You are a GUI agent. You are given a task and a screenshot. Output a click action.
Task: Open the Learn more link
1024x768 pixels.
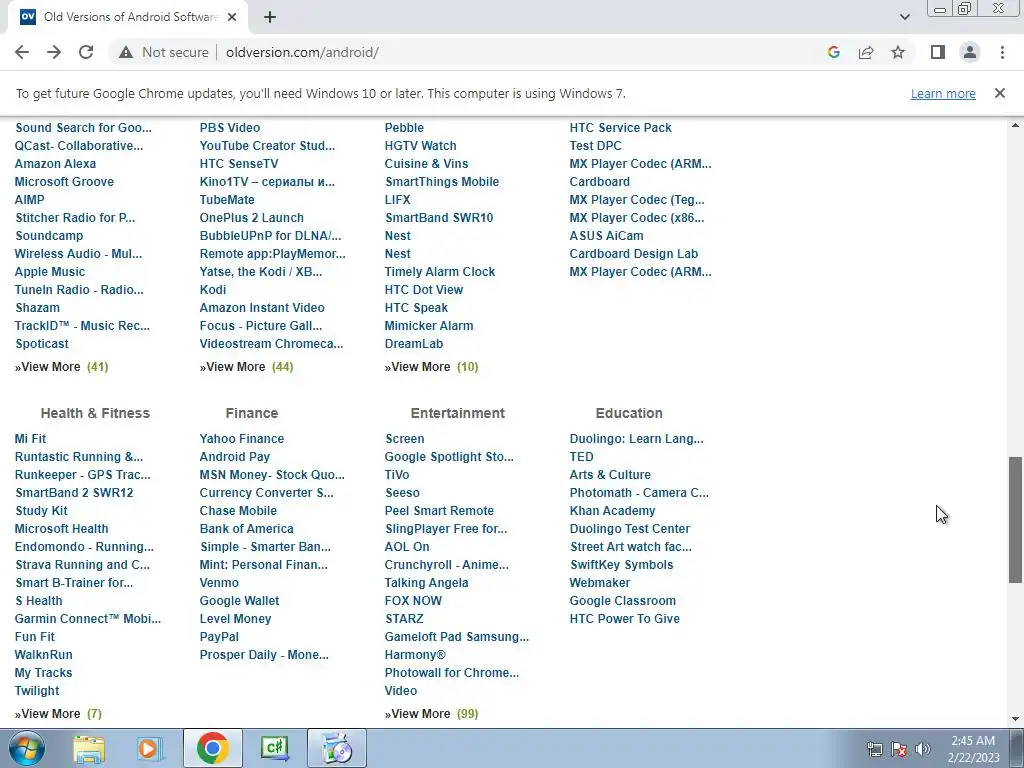coord(943,94)
